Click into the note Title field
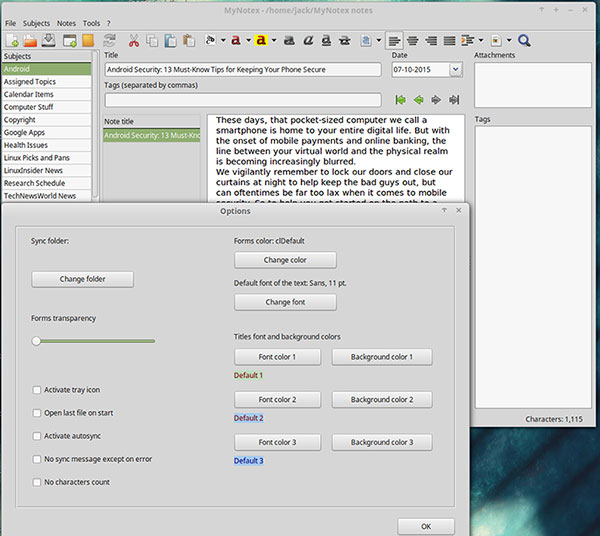Image resolution: width=600 pixels, height=536 pixels. click(243, 70)
